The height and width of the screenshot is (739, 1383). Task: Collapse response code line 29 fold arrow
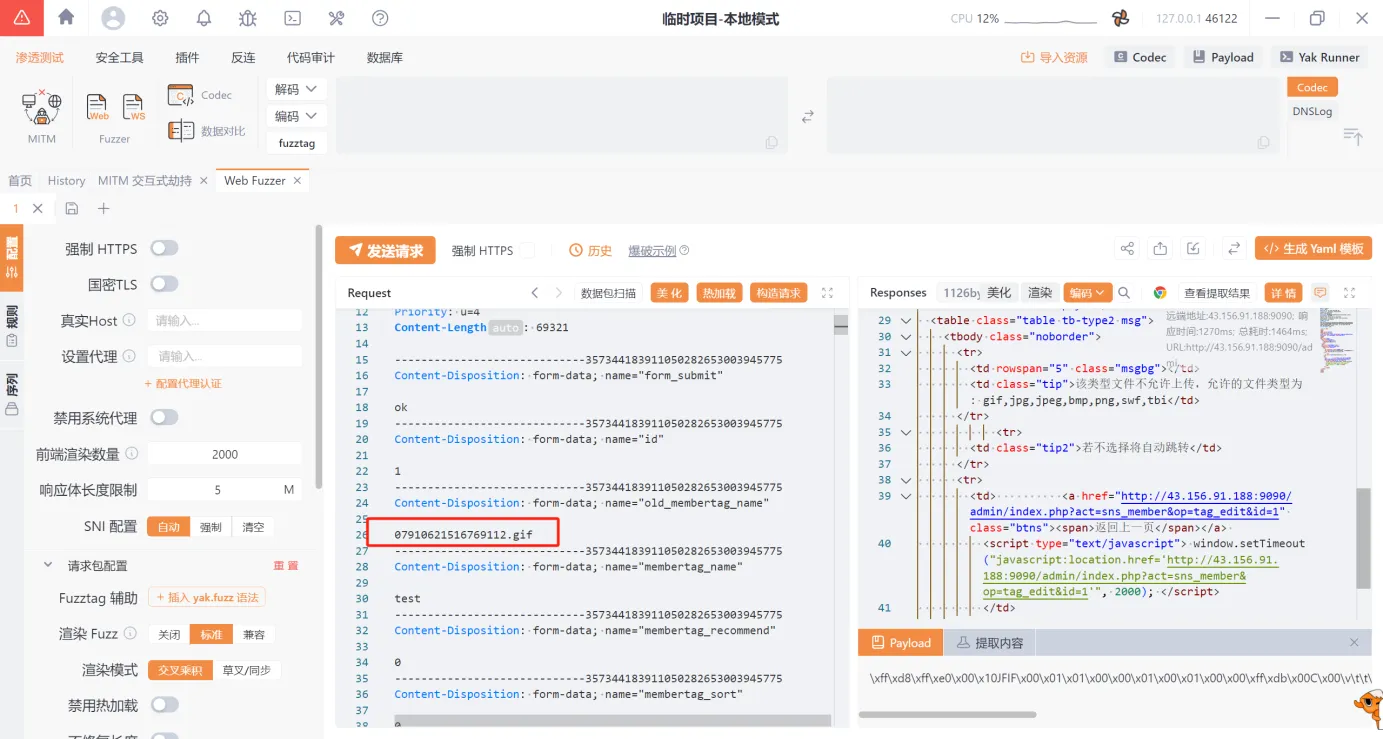pos(906,321)
